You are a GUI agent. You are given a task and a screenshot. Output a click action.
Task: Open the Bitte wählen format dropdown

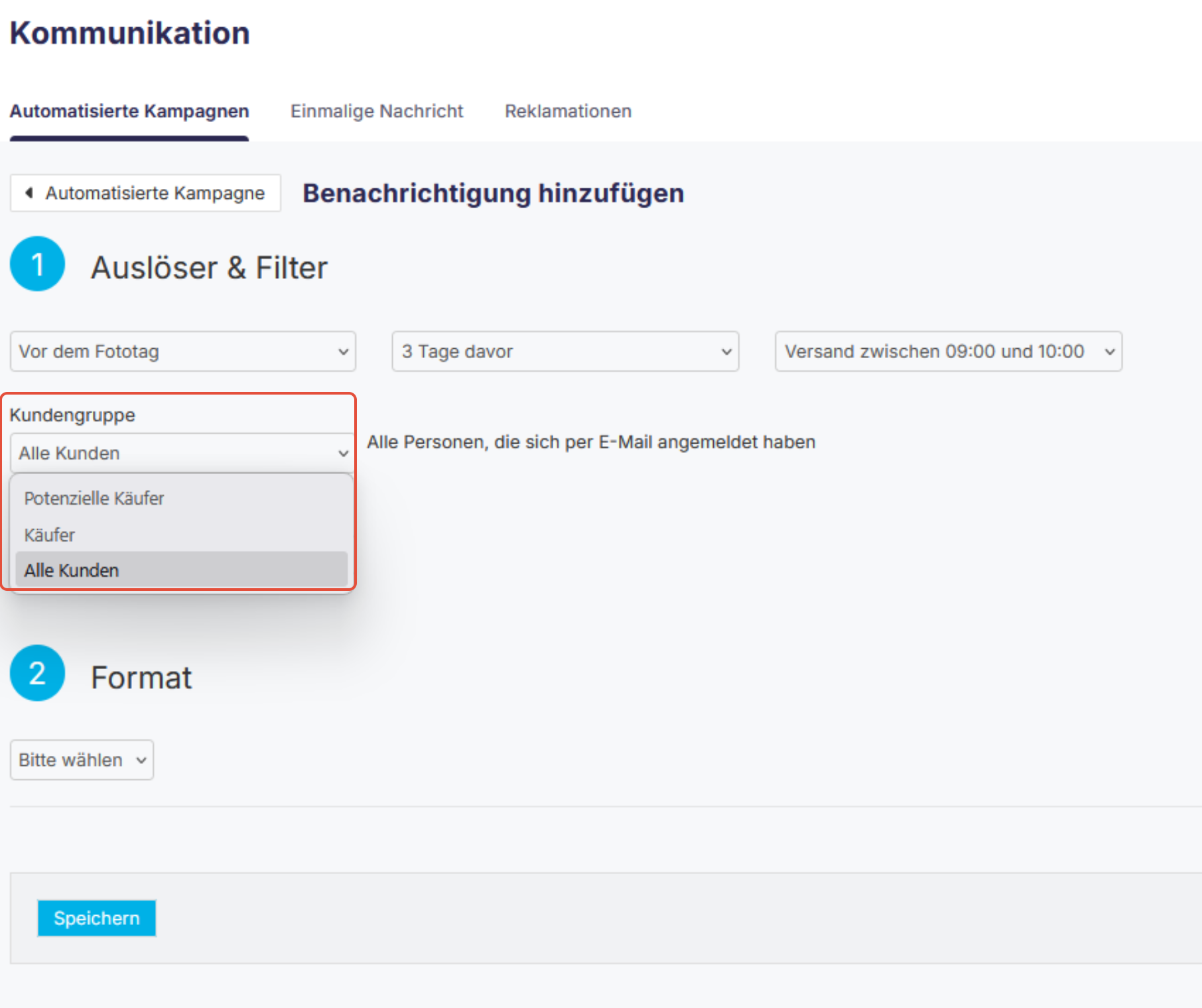click(82, 760)
